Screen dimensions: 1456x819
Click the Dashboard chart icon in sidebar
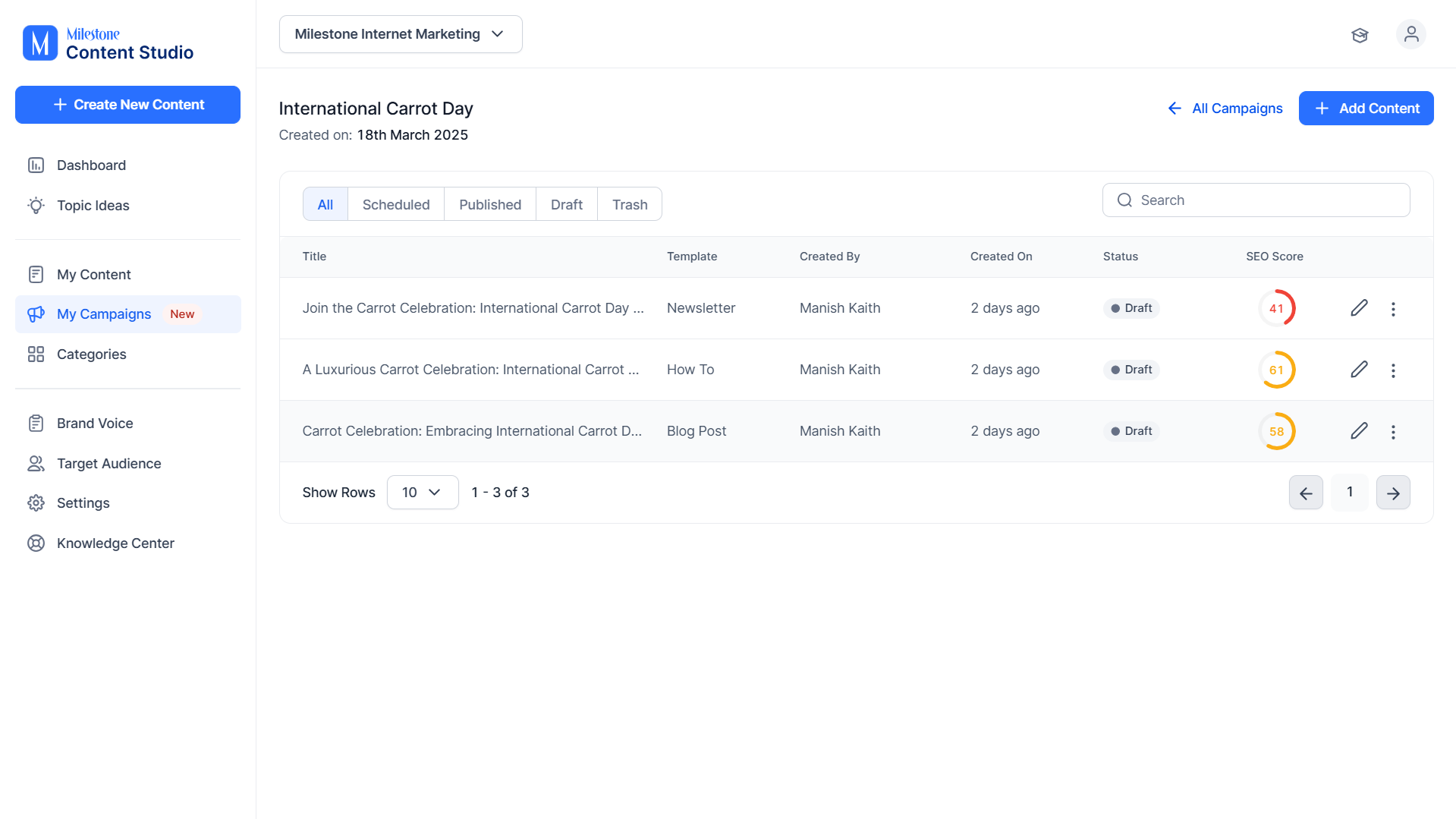[36, 165]
